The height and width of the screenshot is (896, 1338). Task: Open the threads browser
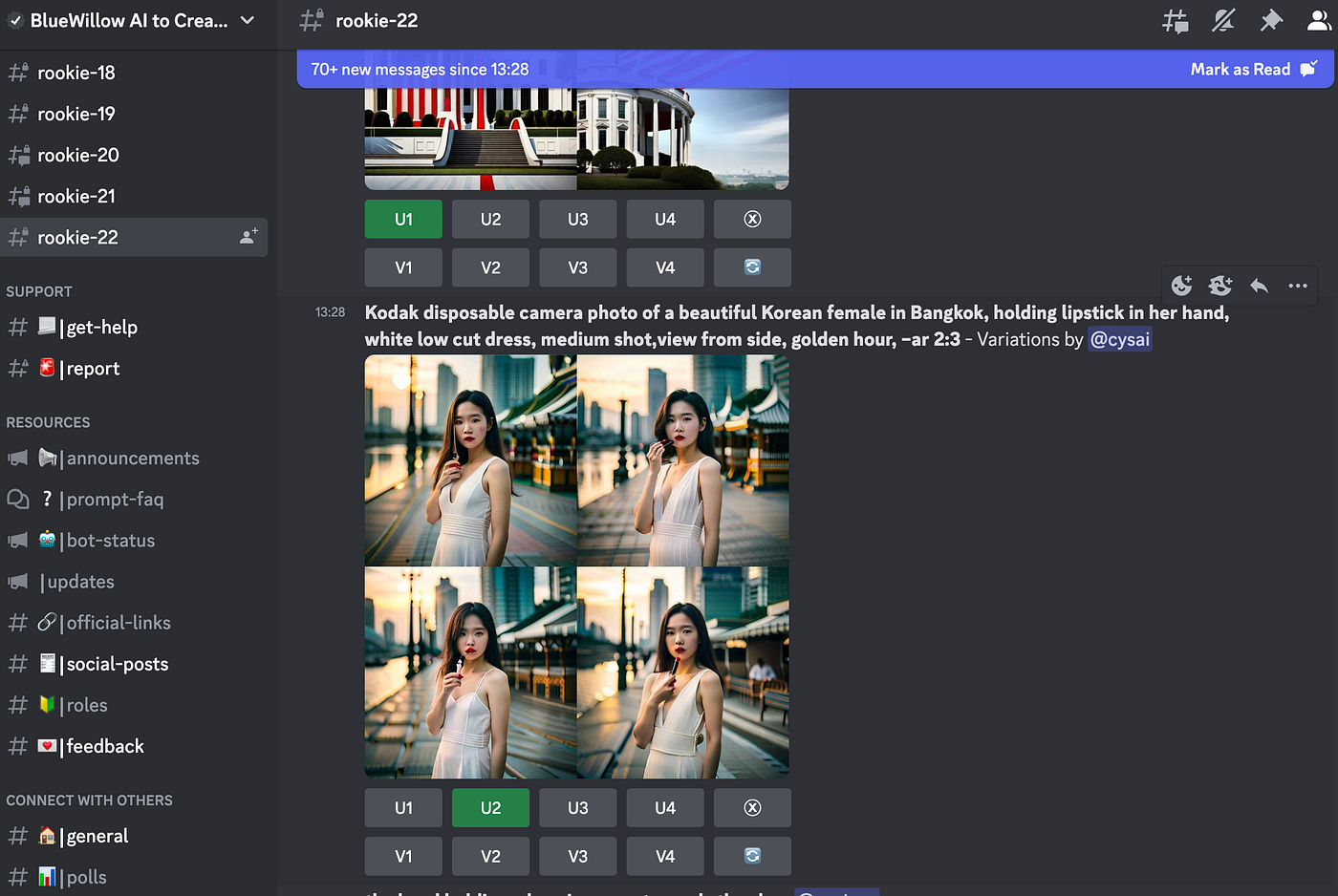1175,20
